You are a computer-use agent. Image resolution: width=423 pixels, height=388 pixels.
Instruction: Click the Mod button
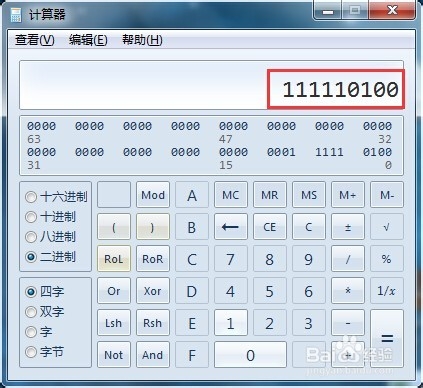pyautogui.click(x=153, y=195)
